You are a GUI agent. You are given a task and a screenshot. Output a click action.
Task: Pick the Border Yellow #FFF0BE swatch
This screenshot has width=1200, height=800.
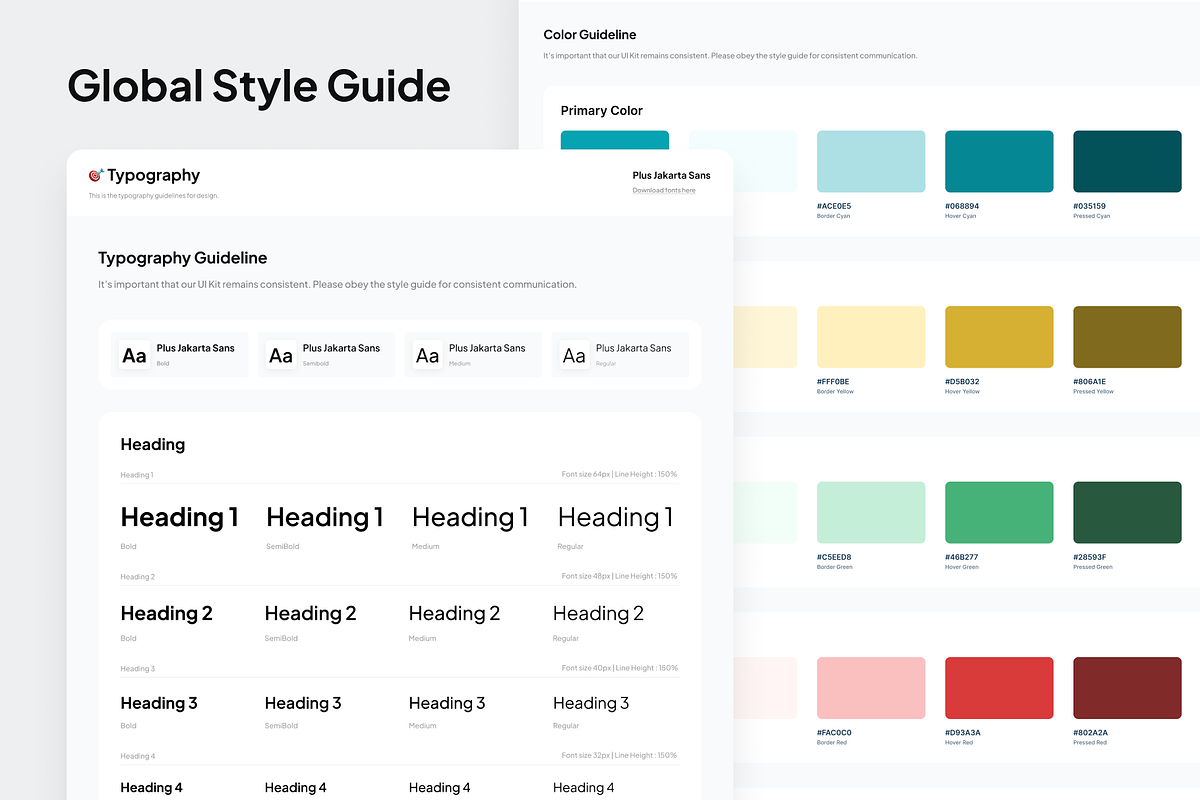point(871,337)
